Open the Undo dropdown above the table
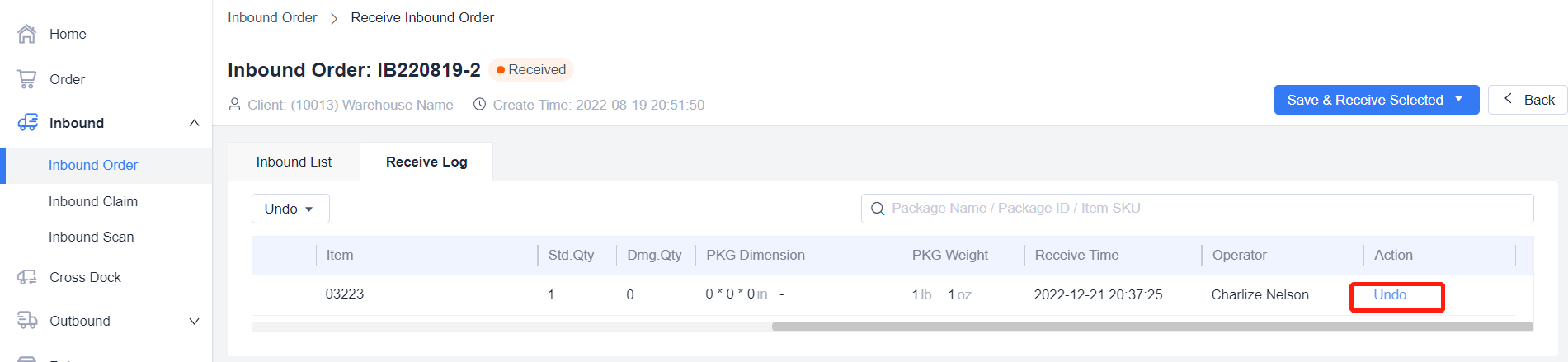This screenshot has width=1568, height=362. tap(290, 209)
